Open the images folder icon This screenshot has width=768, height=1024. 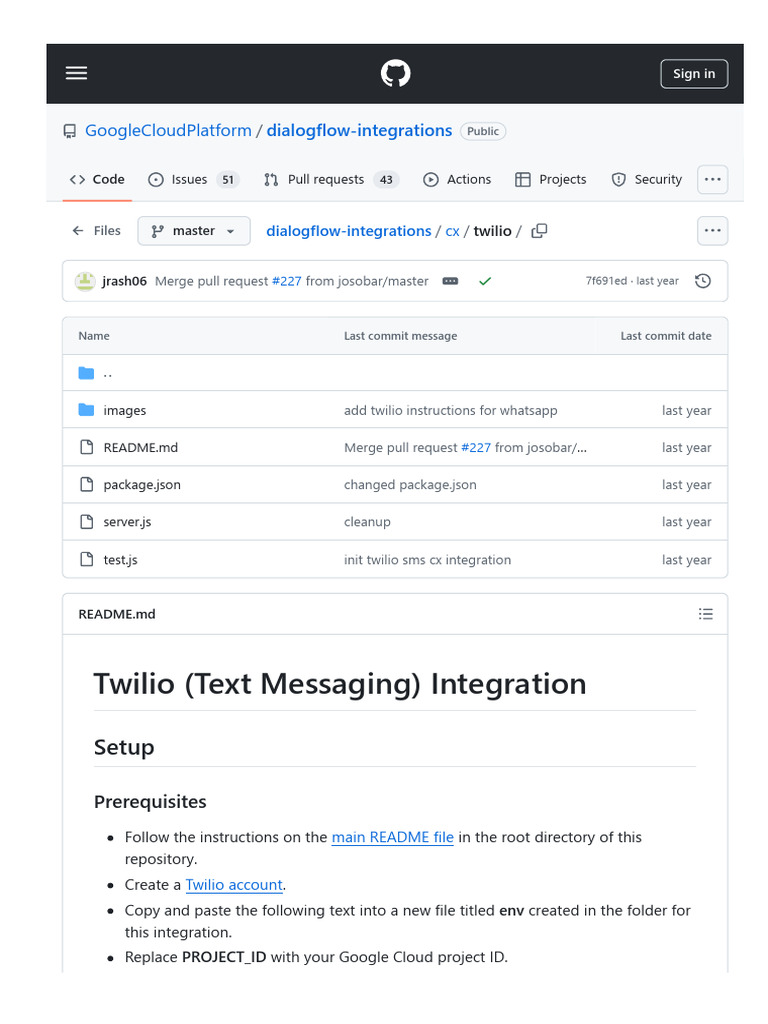point(86,410)
